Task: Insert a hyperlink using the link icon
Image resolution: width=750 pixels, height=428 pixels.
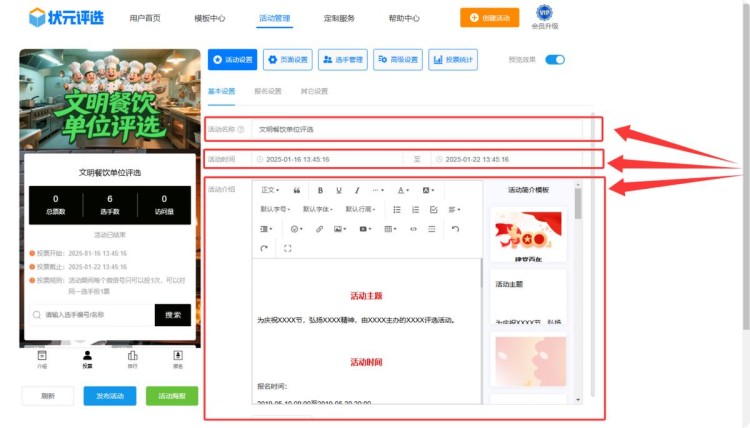Action: pos(319,229)
